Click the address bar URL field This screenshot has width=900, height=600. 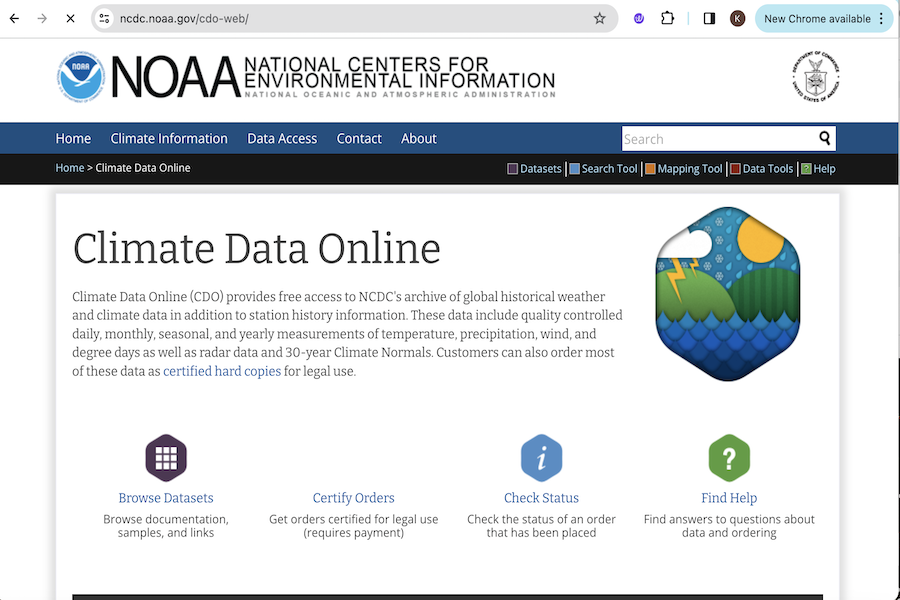pos(355,18)
